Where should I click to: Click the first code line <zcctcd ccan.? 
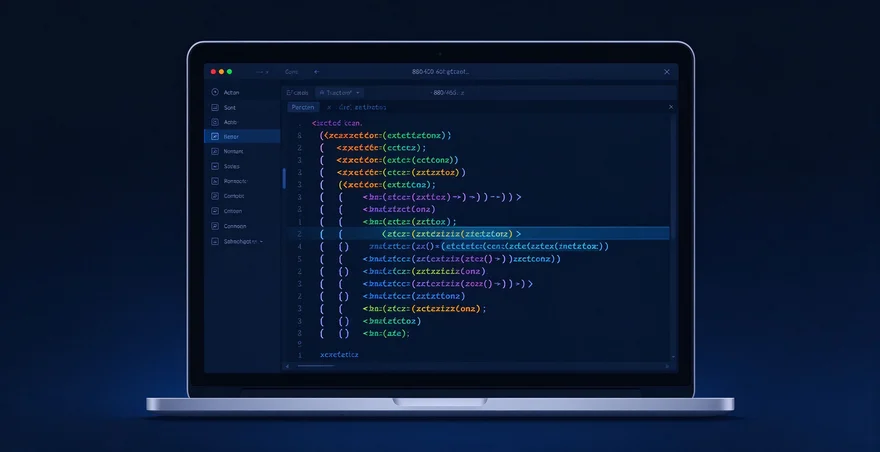[338, 123]
